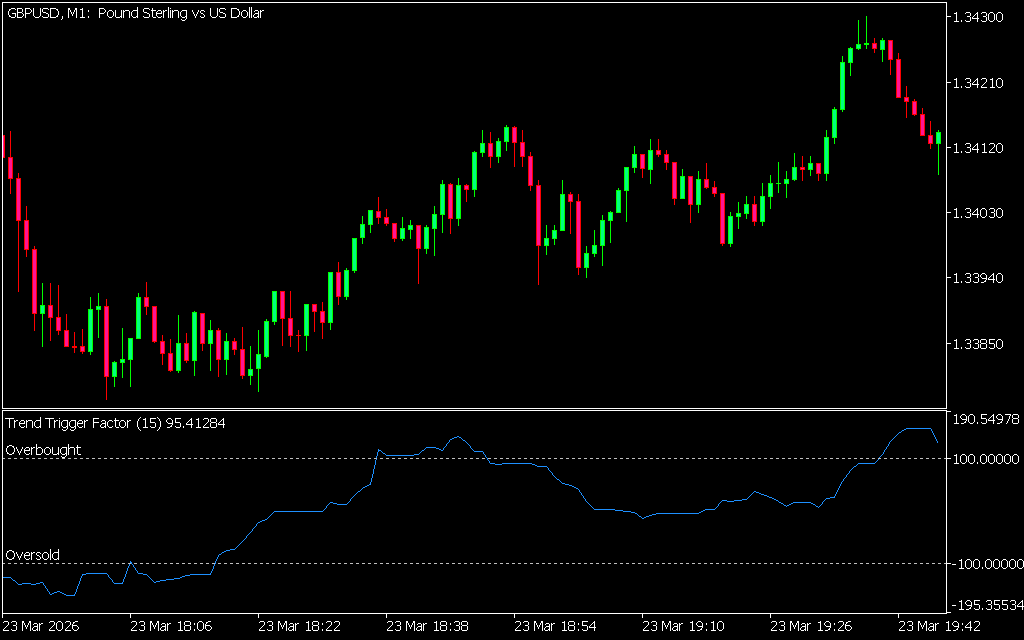The height and width of the screenshot is (640, 1024).
Task: Click the -195.35534 indicator minimum label
Action: [x=985, y=606]
